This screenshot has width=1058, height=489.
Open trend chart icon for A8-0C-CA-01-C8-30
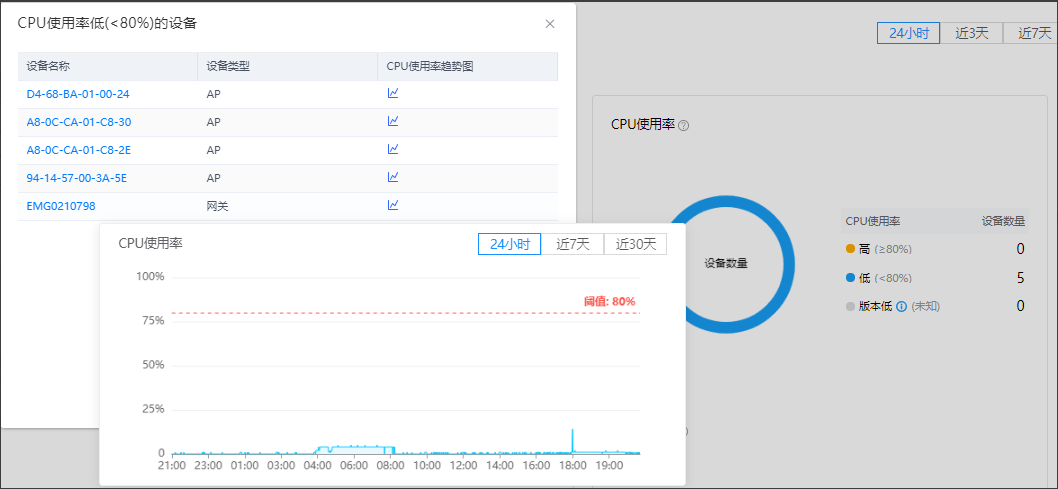click(393, 122)
